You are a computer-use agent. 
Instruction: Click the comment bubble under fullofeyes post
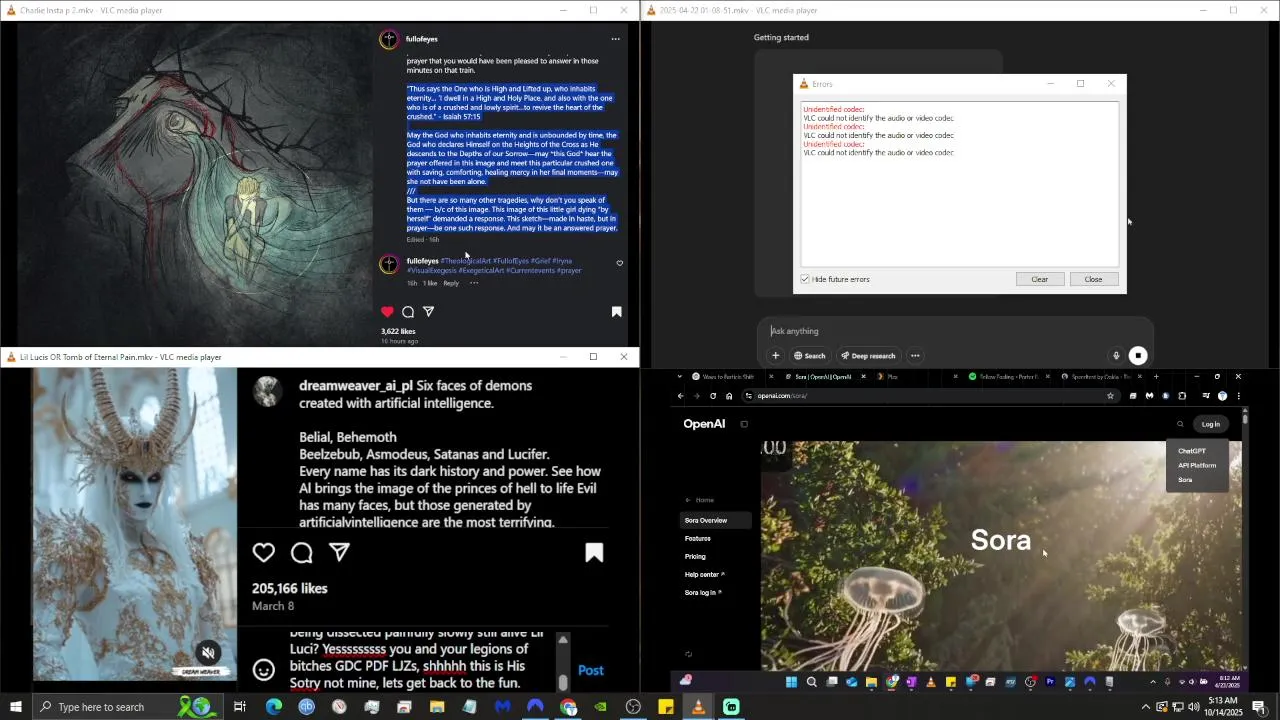coord(408,312)
